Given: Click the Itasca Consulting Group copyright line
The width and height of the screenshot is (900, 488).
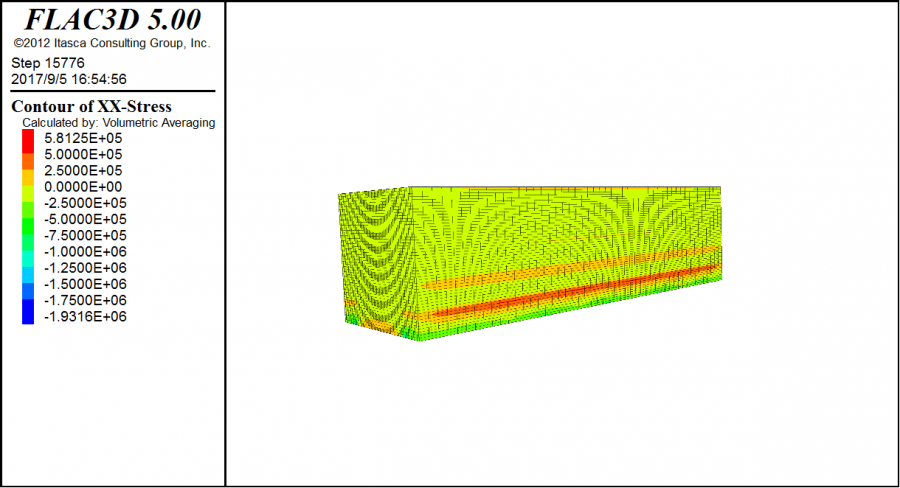Looking at the screenshot, I should tap(112, 43).
